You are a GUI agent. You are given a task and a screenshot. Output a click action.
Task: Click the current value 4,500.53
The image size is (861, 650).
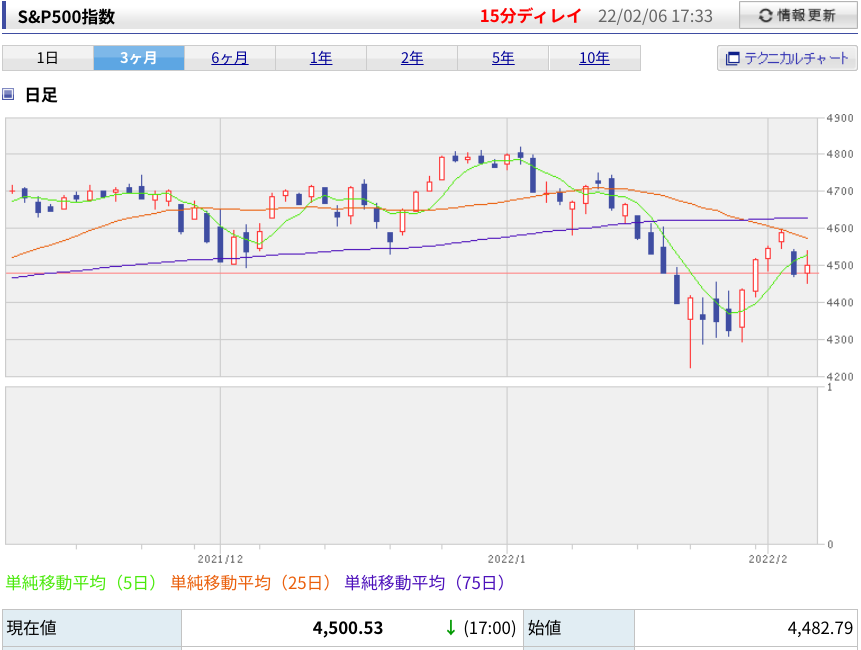click(x=348, y=628)
